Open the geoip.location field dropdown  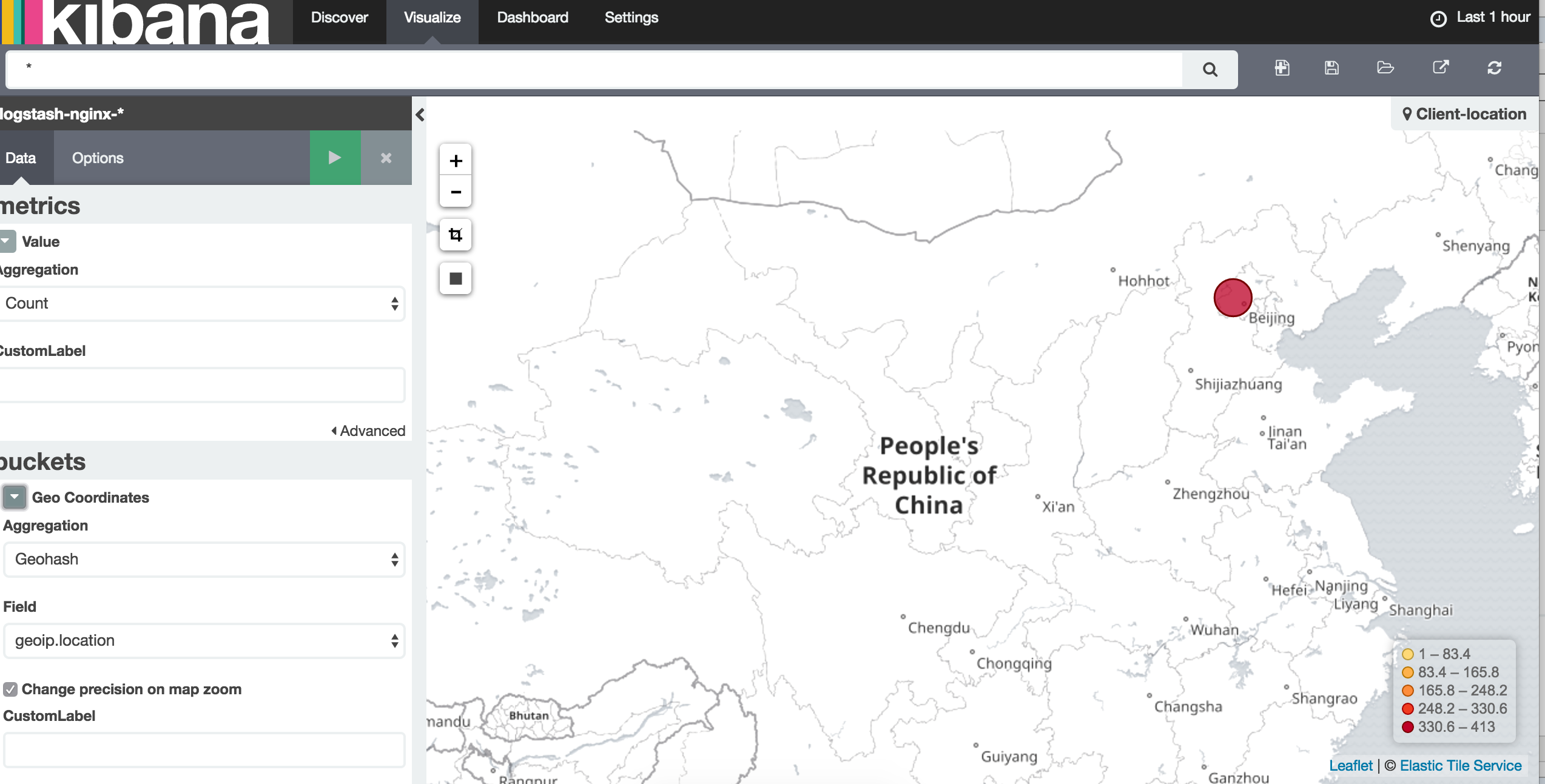tap(204, 641)
